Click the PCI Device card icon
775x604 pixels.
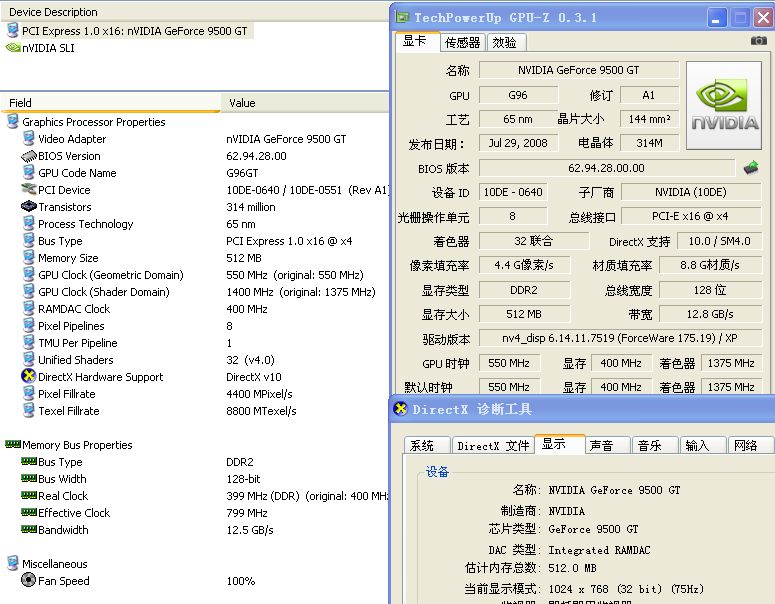tap(29, 189)
